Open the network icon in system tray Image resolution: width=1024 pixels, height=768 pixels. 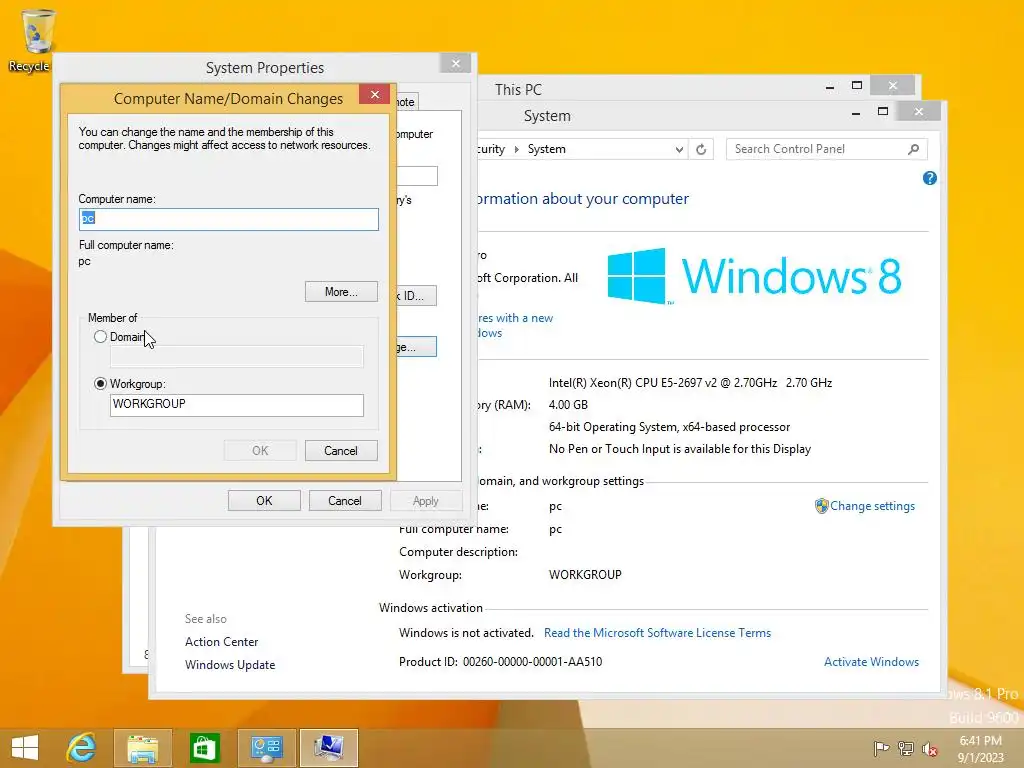click(905, 748)
